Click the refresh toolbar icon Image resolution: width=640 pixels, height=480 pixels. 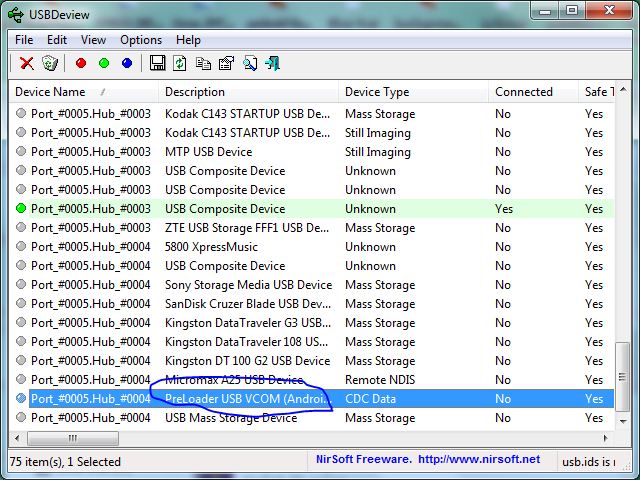180,63
